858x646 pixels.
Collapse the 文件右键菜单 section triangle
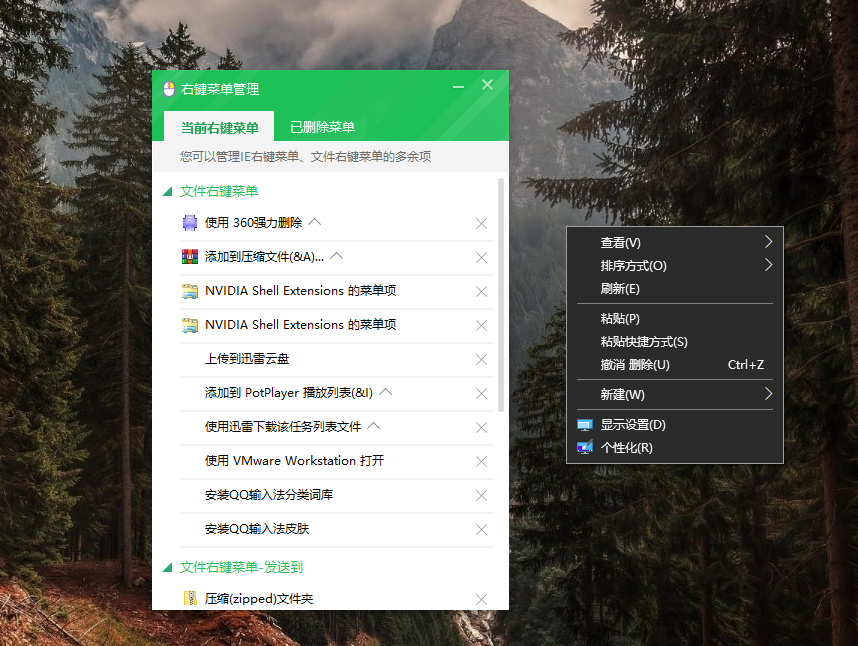click(x=168, y=191)
